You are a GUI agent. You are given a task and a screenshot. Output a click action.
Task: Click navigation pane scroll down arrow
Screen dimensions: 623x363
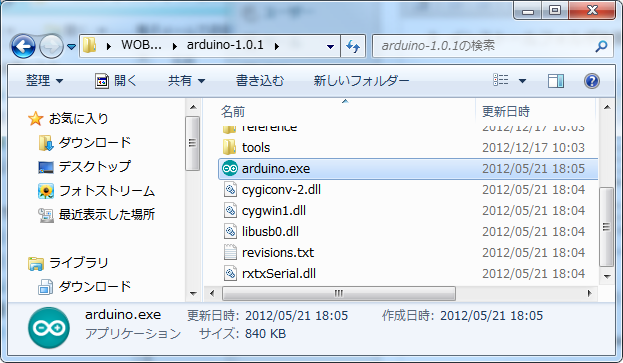coord(193,294)
